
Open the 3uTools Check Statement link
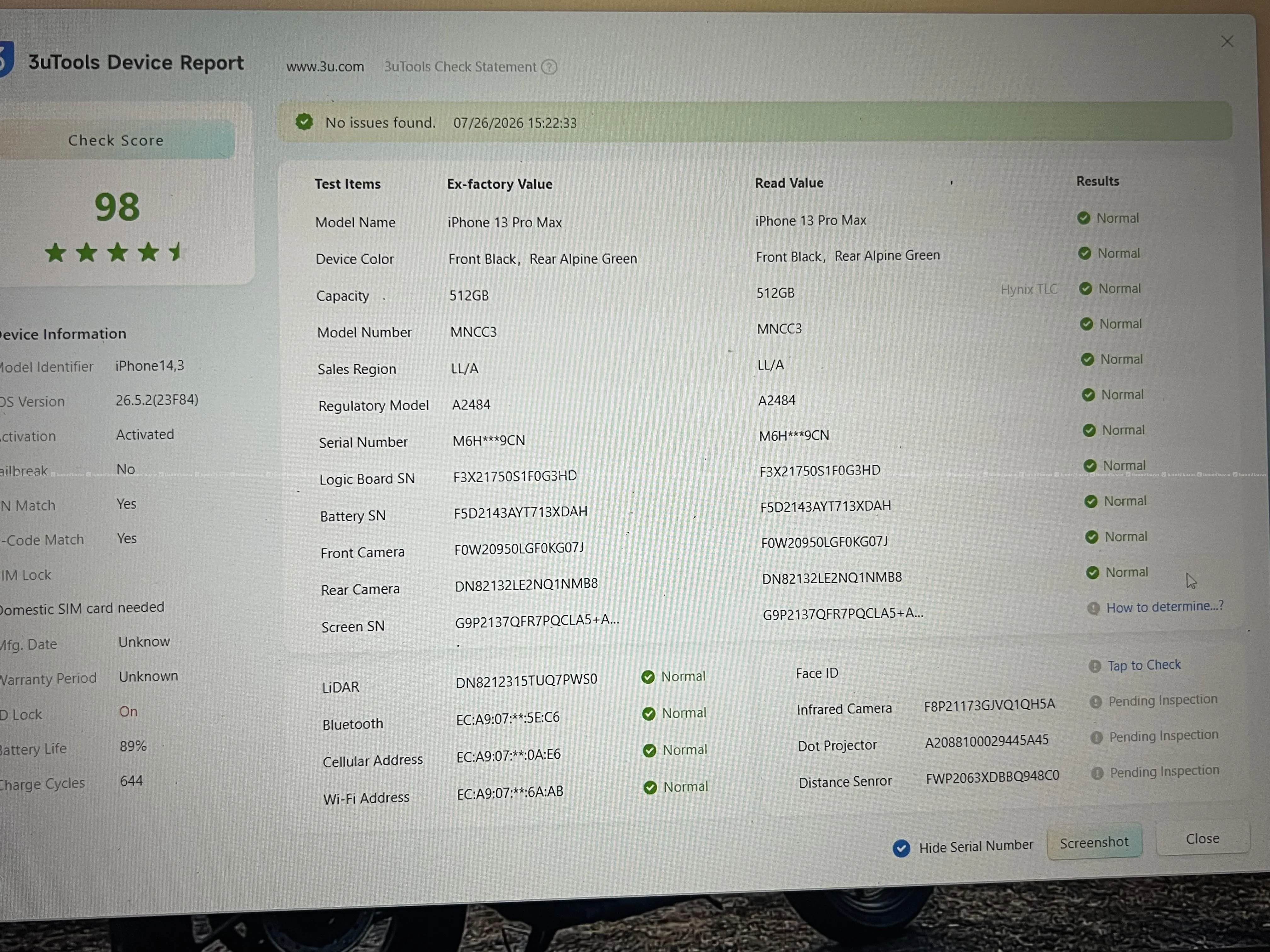click(459, 66)
